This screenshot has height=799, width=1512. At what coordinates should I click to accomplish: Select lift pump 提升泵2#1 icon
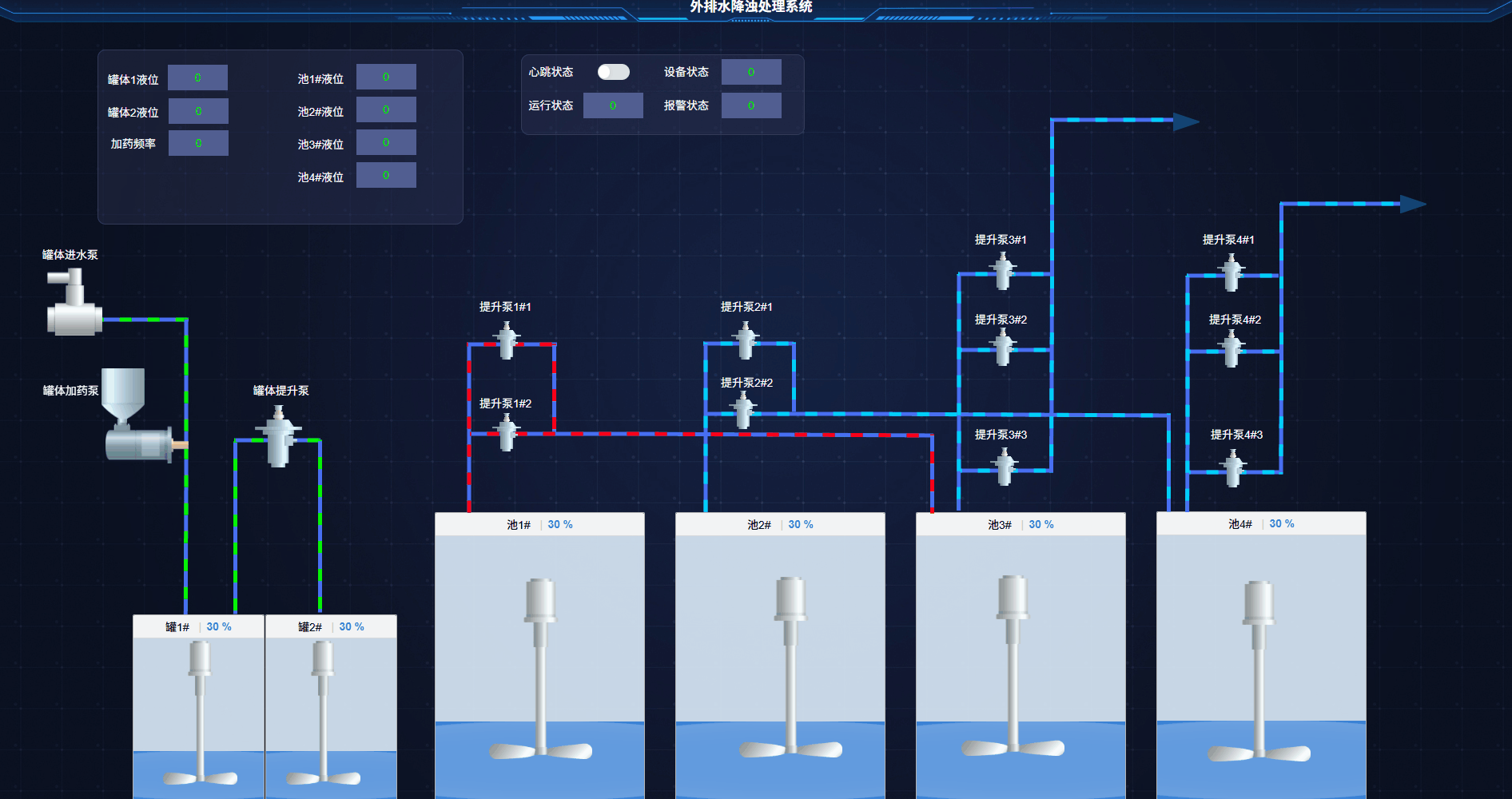[x=746, y=341]
